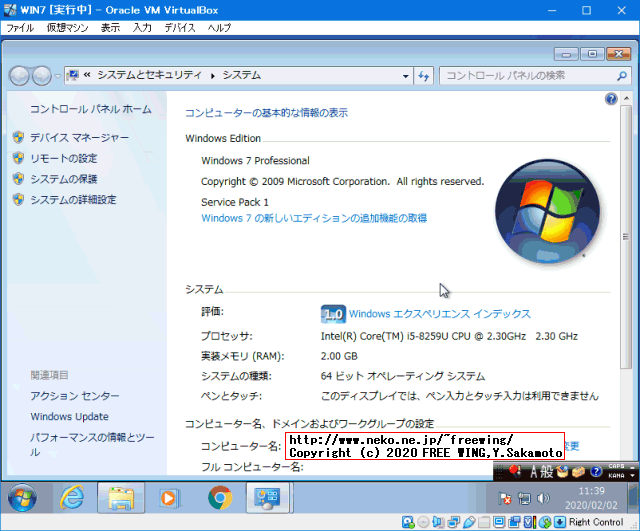
Task: Click the Show desktop strip on the taskbar
Action: (x=633, y=498)
